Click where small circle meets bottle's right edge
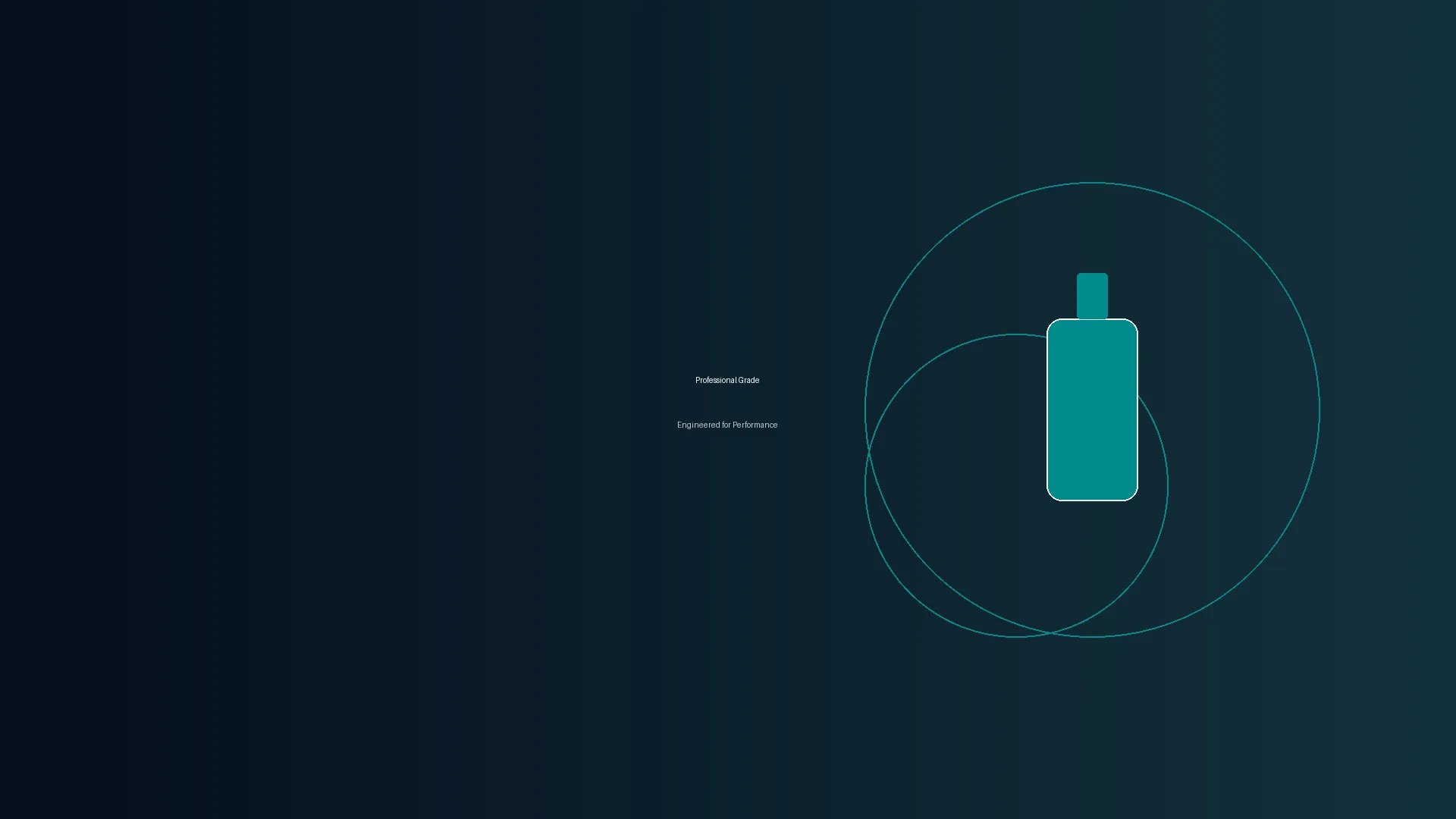The width and height of the screenshot is (1456, 819). point(1137,396)
